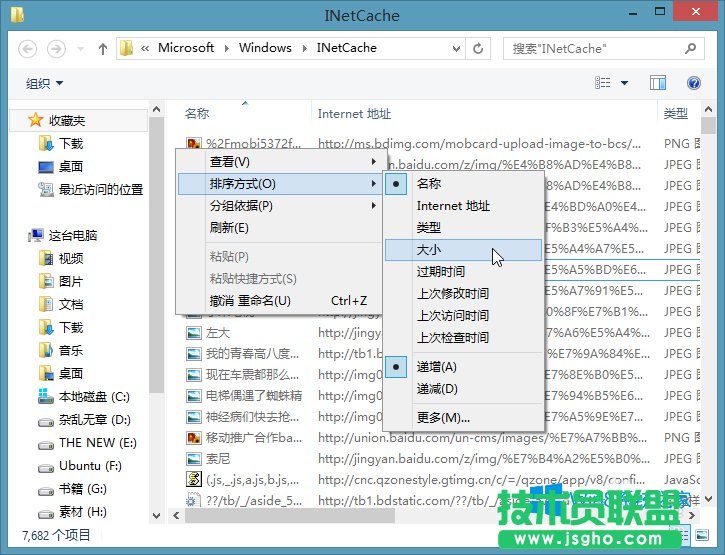Refresh the INetCache folder view
This screenshot has height=555, width=725.
[x=478, y=48]
